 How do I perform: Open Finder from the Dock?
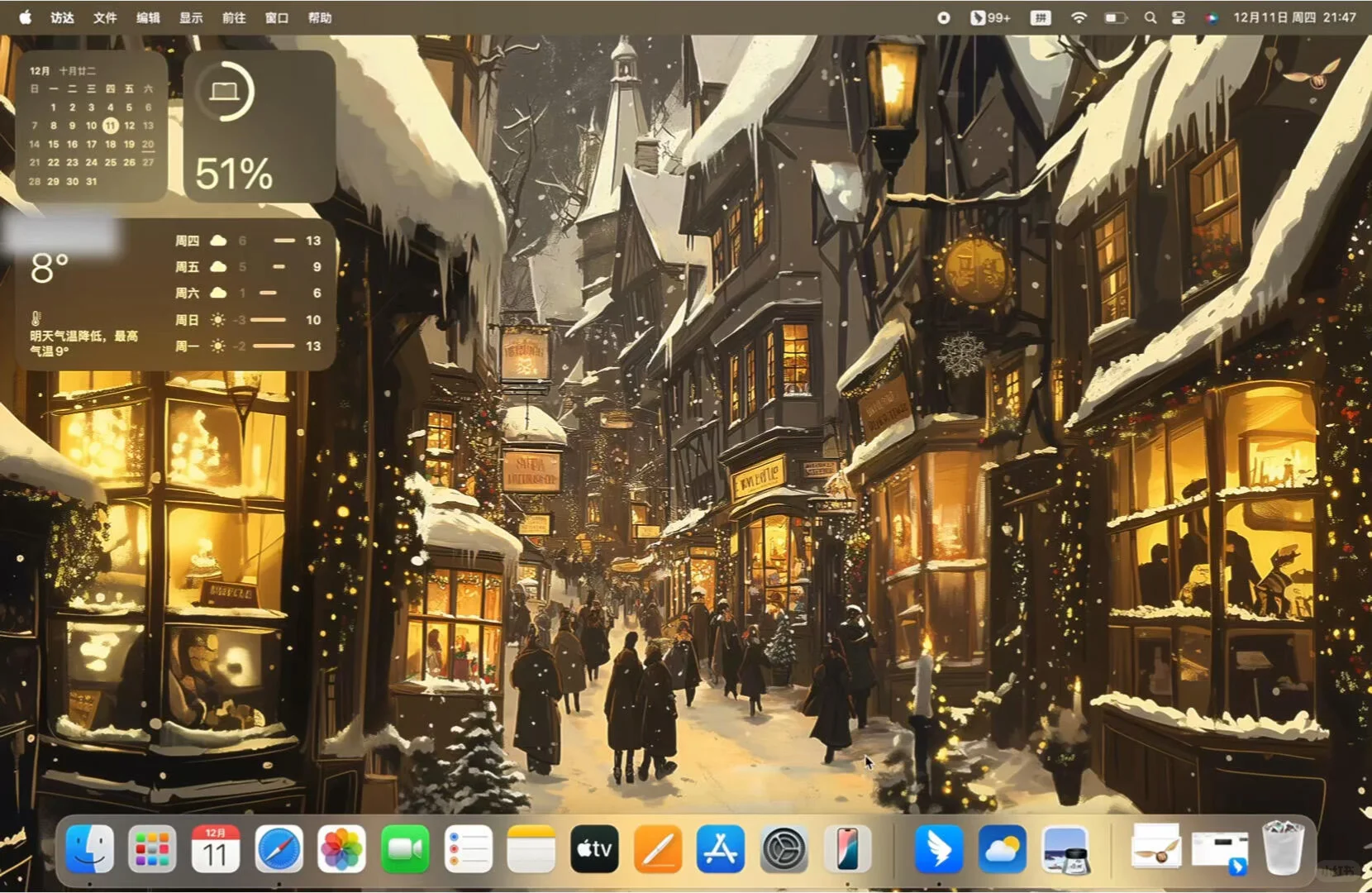point(89,849)
